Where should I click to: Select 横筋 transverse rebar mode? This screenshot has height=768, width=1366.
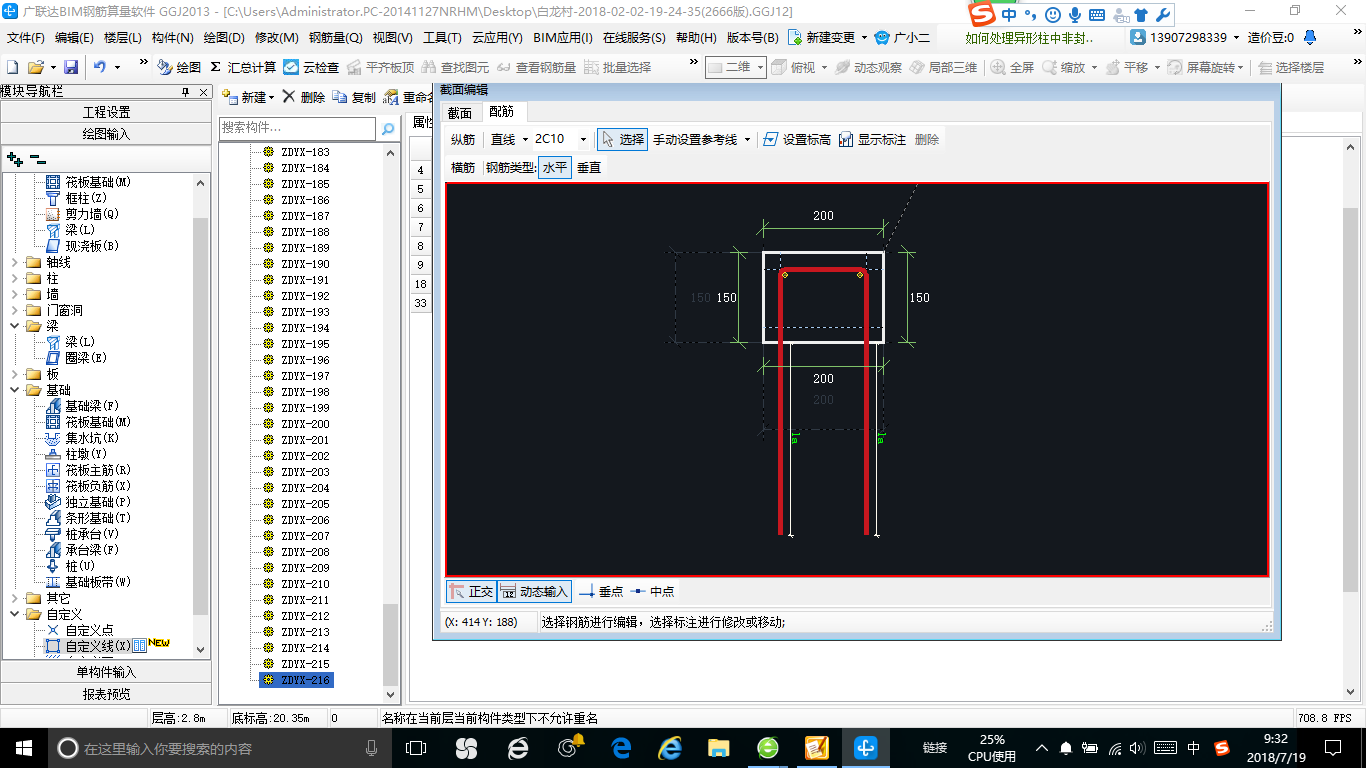[x=463, y=167]
